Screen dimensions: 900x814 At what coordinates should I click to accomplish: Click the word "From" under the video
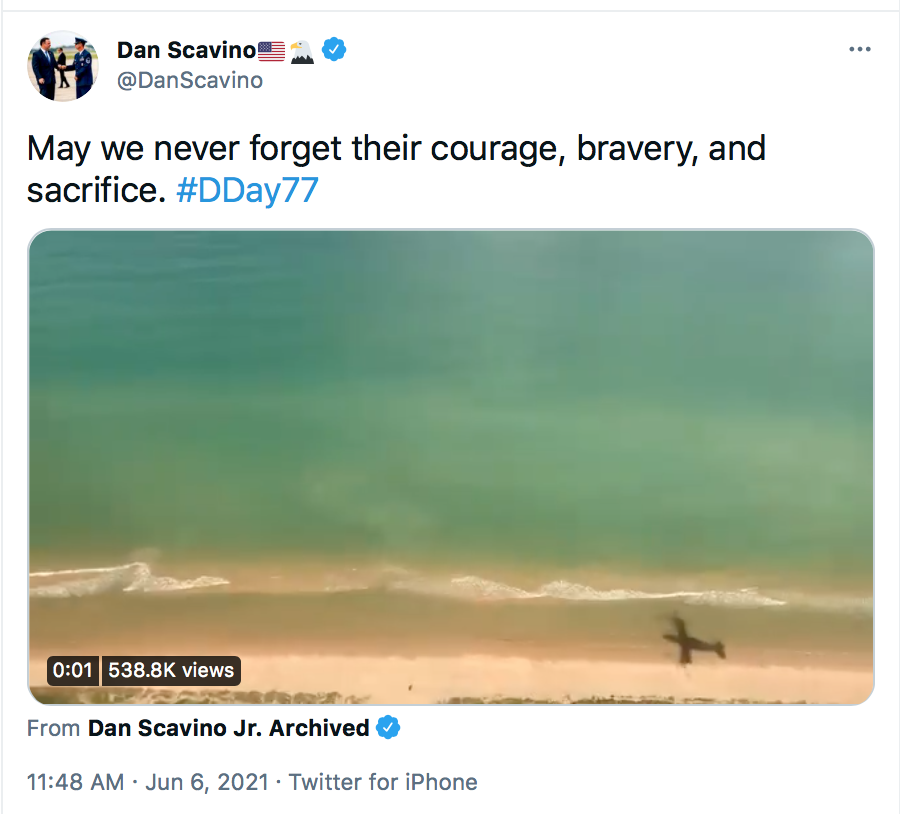[53, 728]
